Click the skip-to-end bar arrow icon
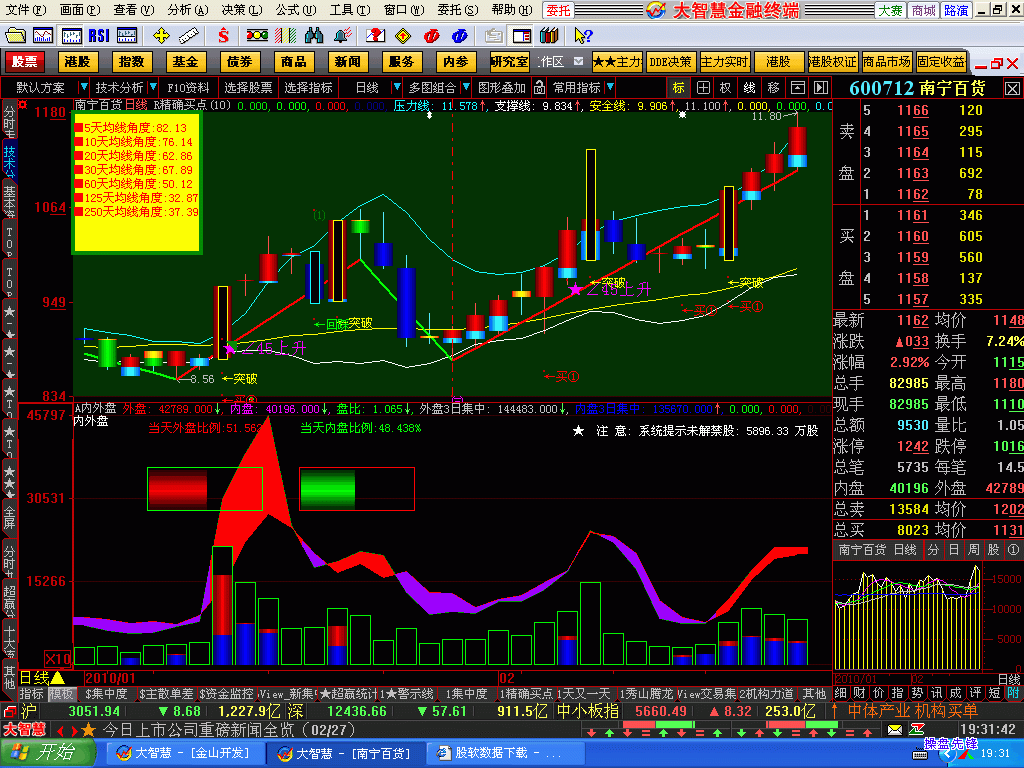Viewport: 1024px width, 768px height. (x=822, y=88)
